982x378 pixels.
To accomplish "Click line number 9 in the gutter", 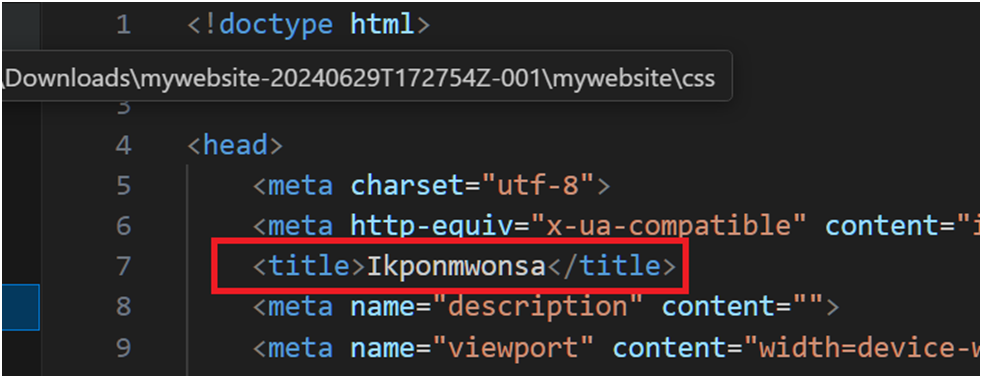I will (x=123, y=348).
